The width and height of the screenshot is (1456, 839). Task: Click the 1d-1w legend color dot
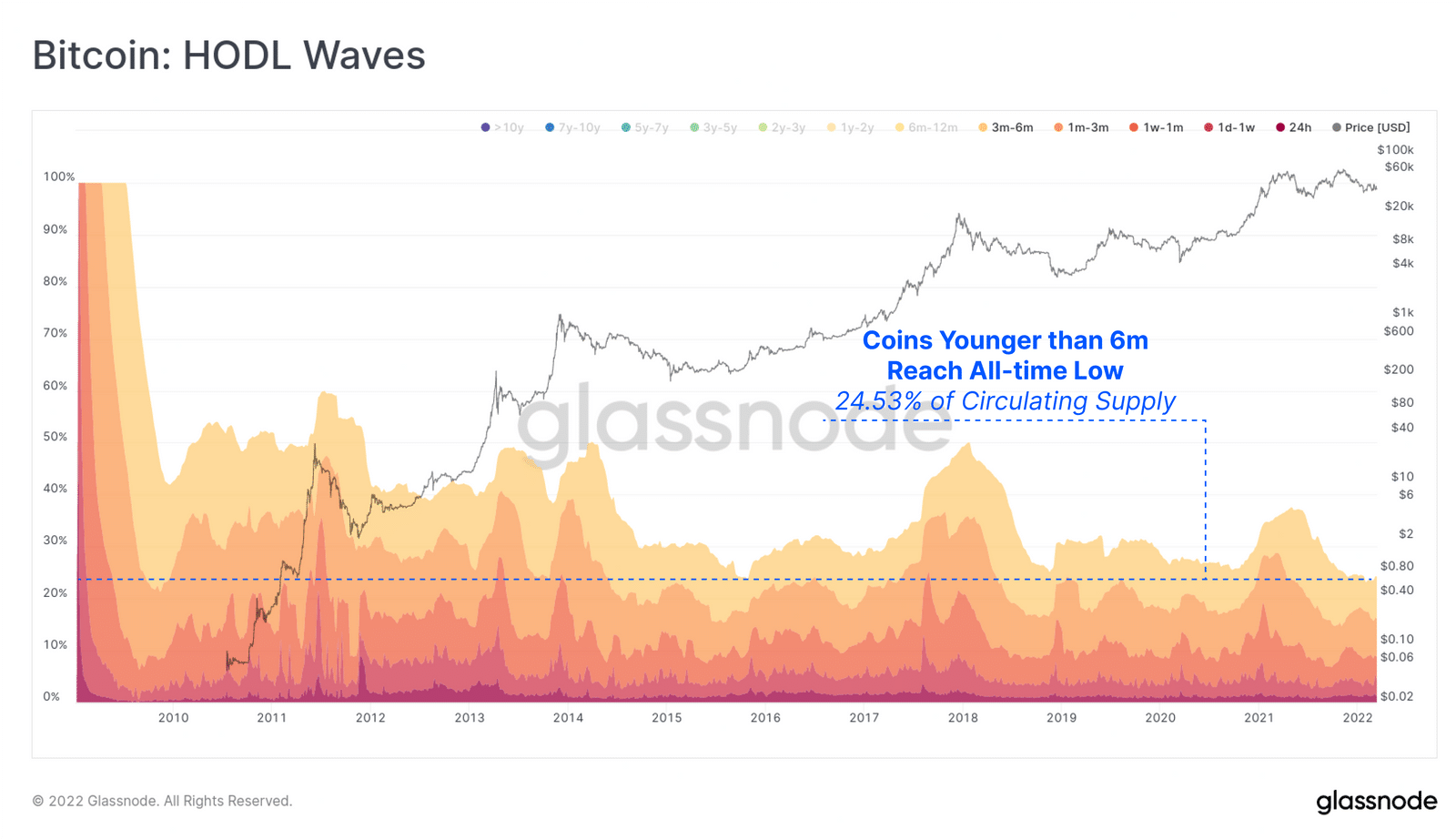(1209, 127)
